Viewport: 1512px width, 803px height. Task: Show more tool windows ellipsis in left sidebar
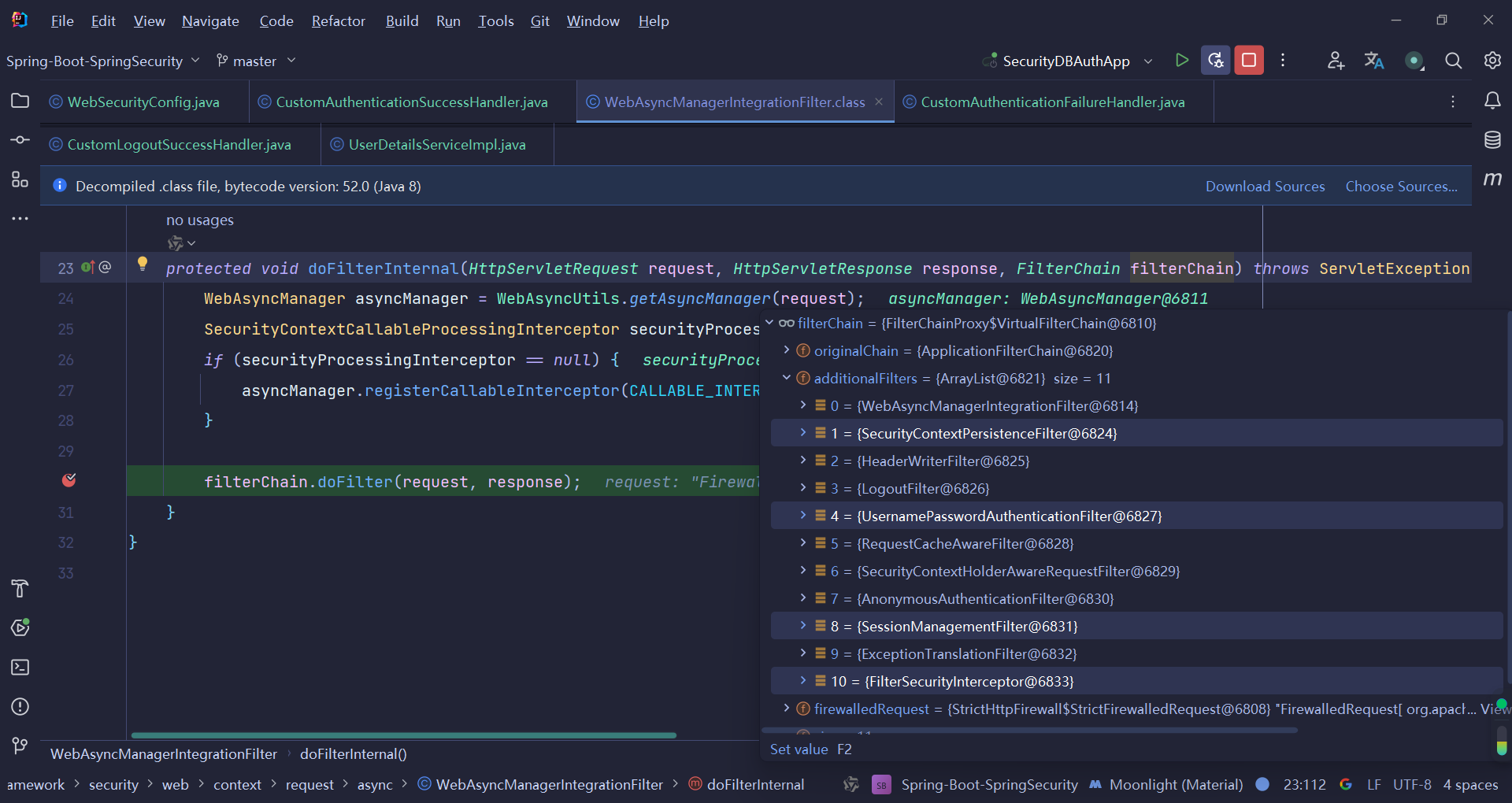tap(20, 219)
